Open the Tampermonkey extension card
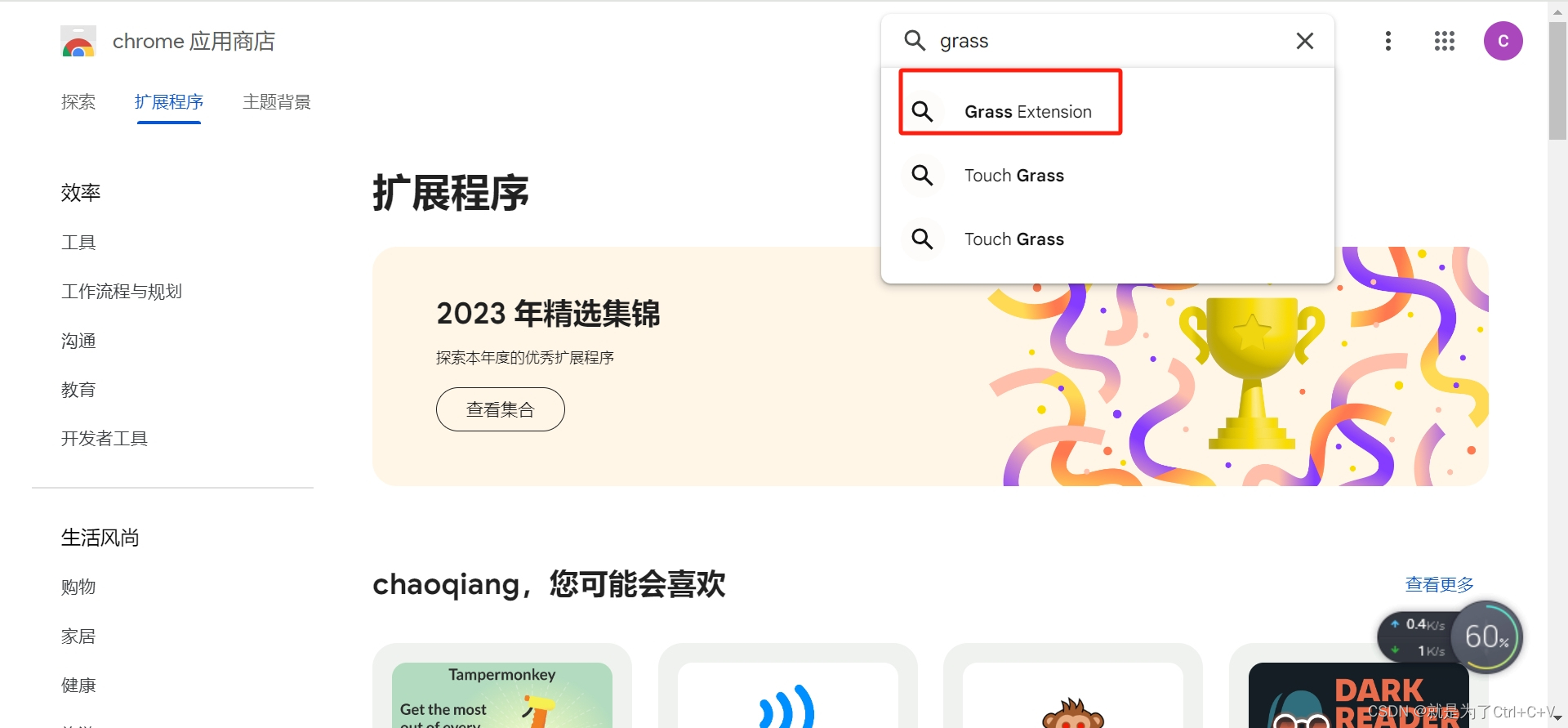Image resolution: width=1568 pixels, height=728 pixels. 502,686
